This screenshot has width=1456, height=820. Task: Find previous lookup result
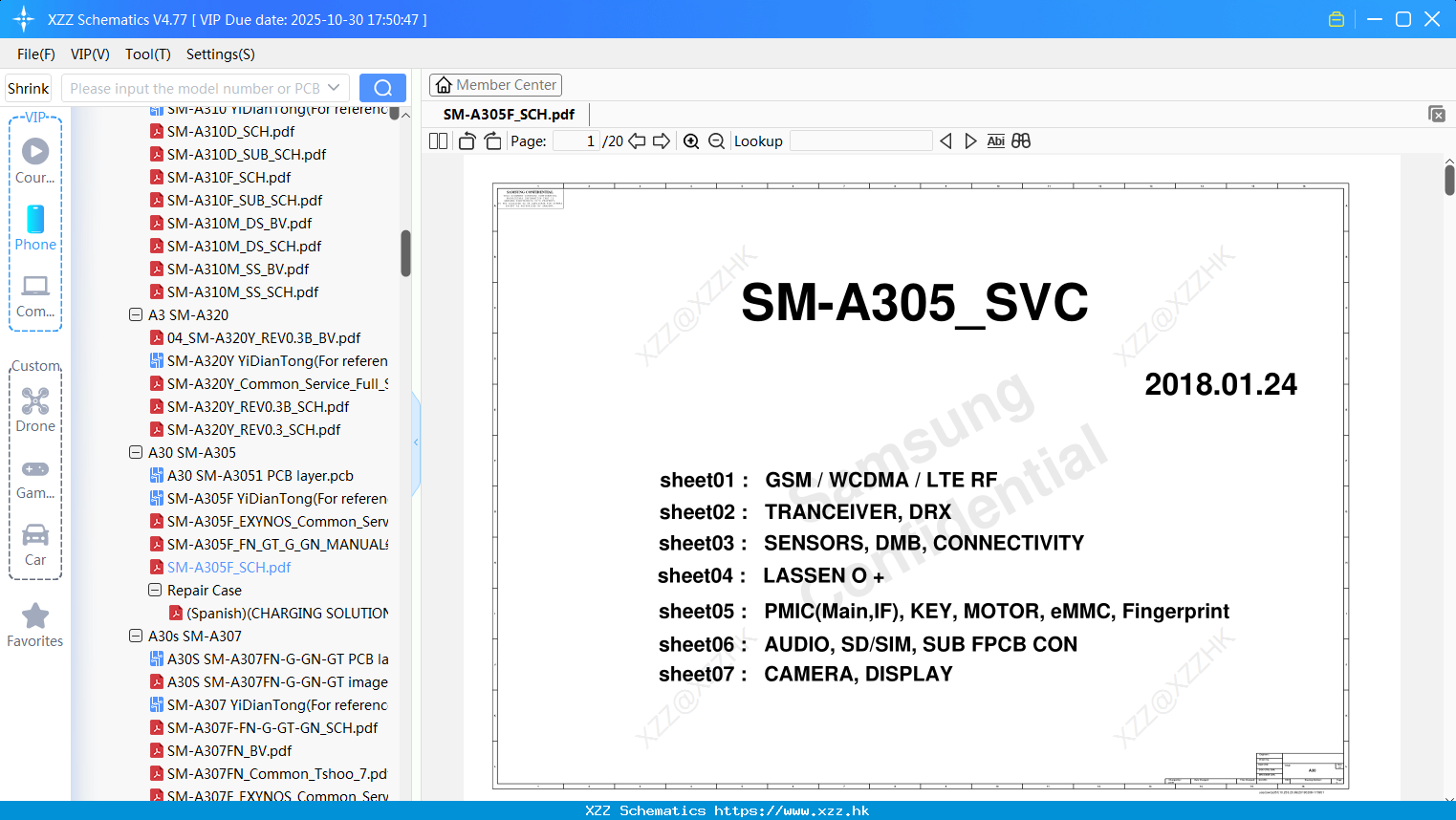[x=945, y=141]
